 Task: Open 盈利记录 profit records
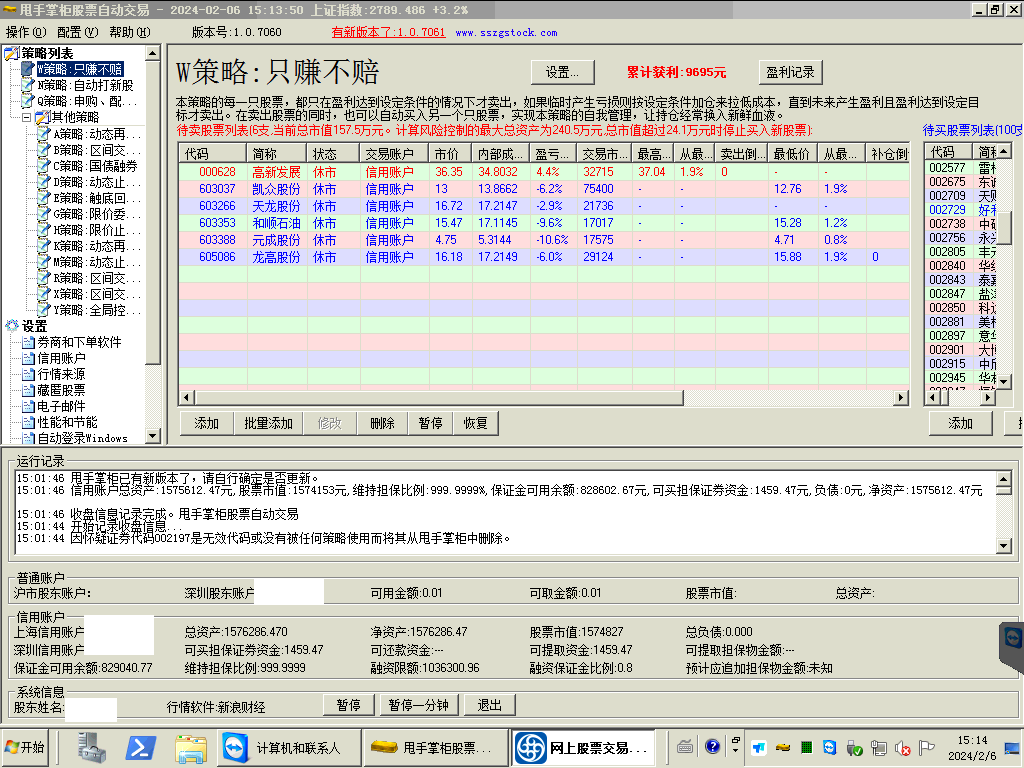[x=790, y=72]
